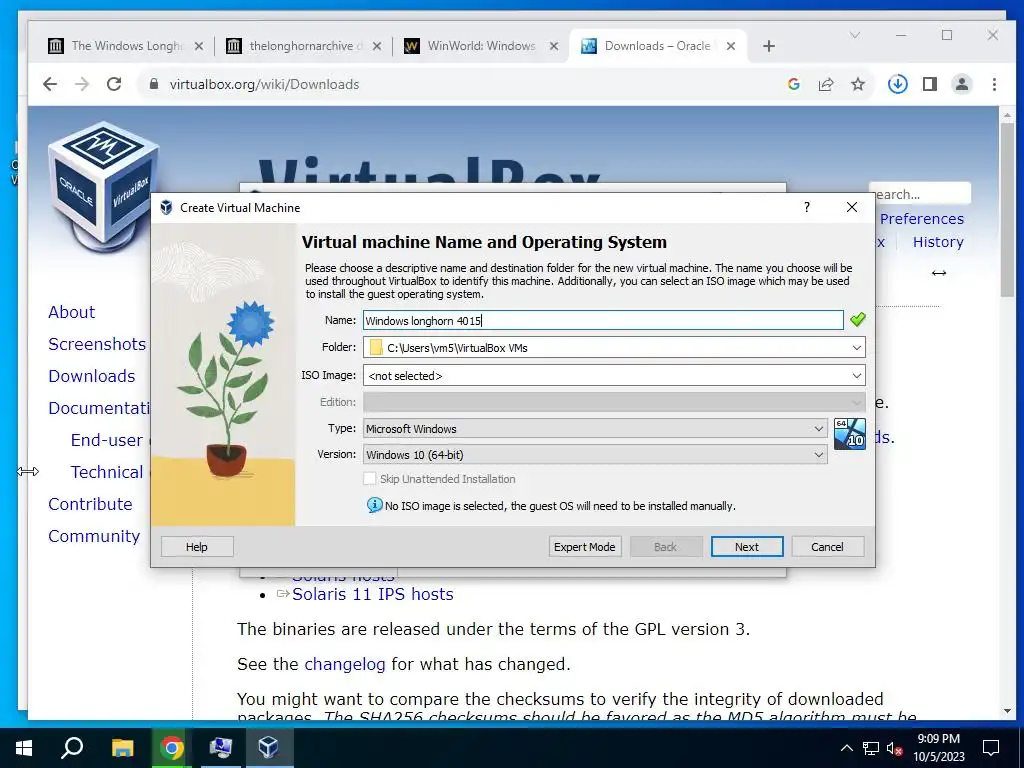Click the History link on page
The height and width of the screenshot is (768, 1024).
938,242
